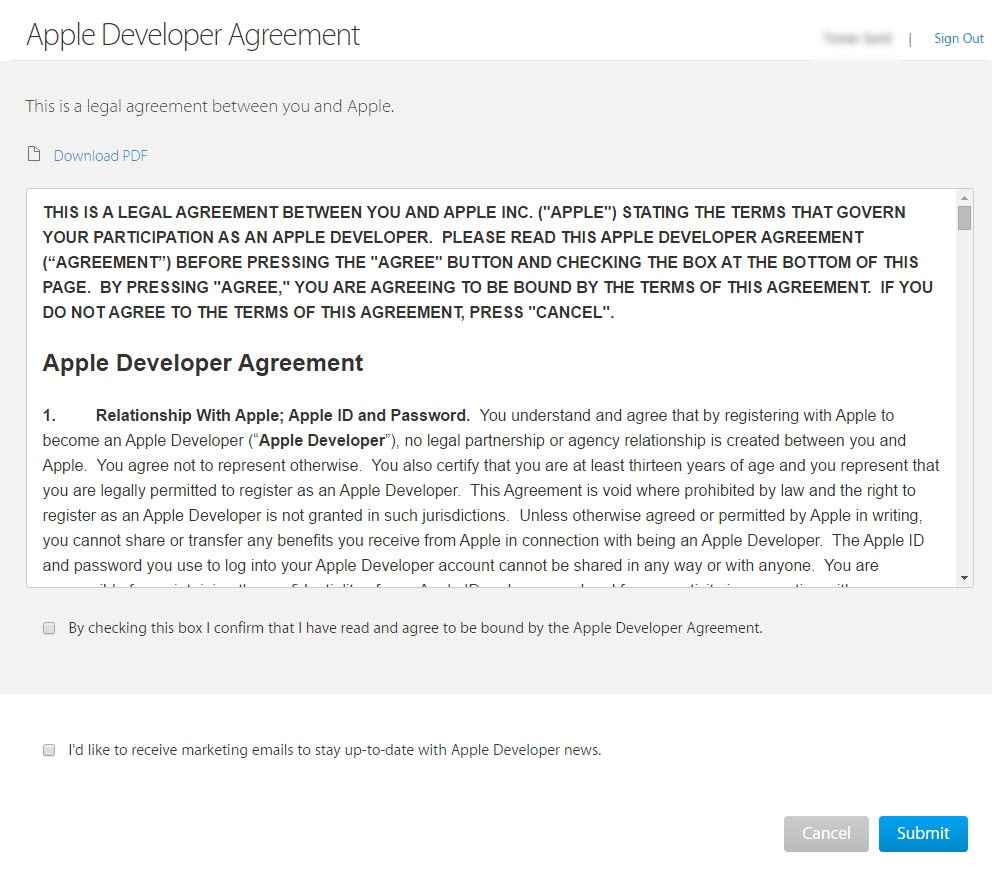Click the agreement scrollbar thumb
The image size is (992, 870).
pos(964,218)
